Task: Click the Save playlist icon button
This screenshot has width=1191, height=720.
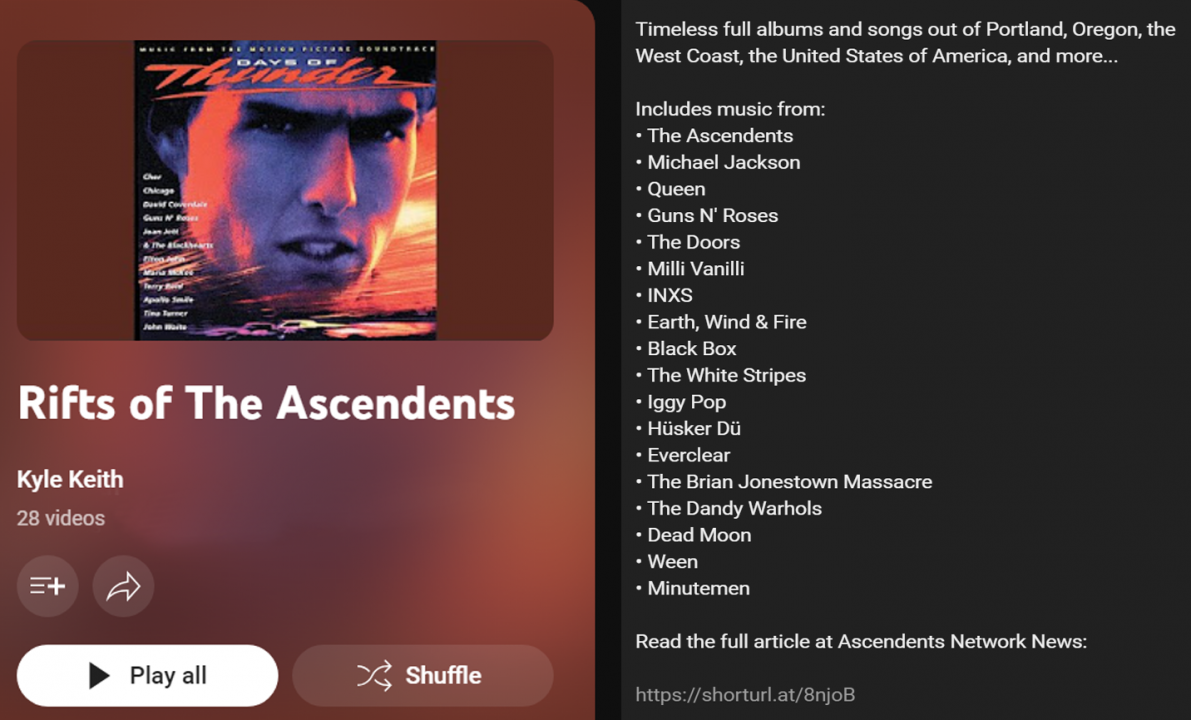Action: 47,586
